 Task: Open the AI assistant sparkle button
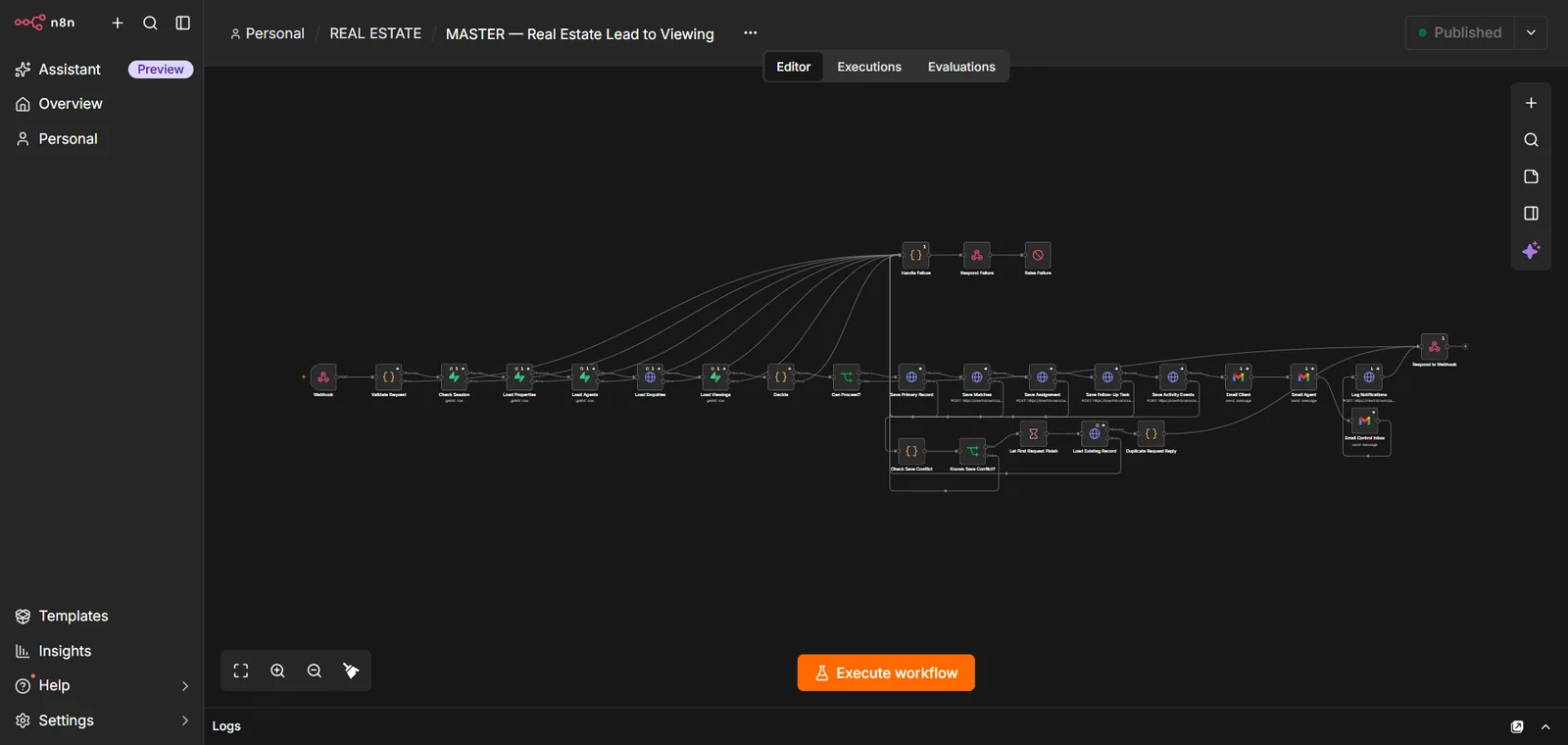pyautogui.click(x=1531, y=250)
